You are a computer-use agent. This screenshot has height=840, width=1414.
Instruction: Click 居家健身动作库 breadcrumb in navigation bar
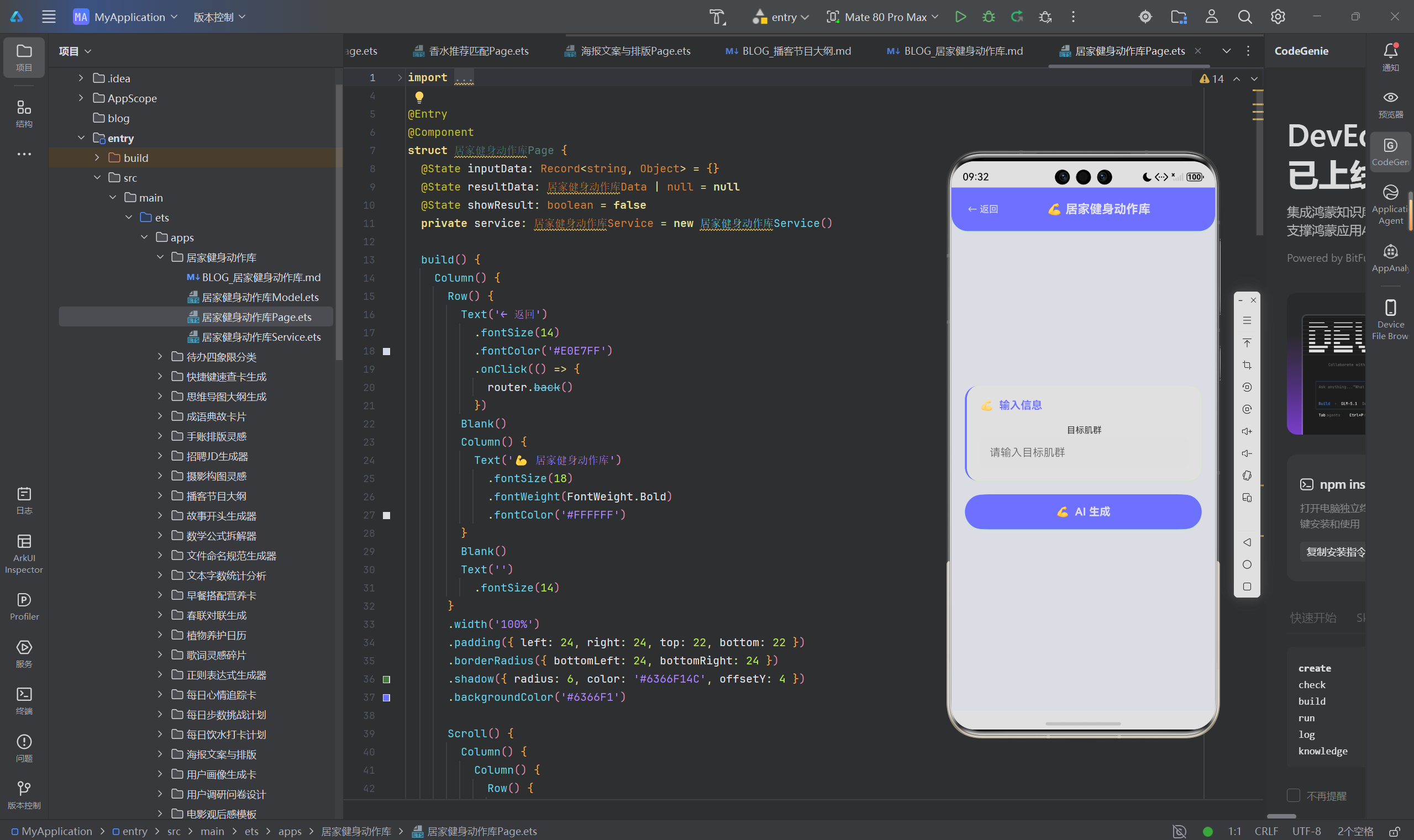click(x=356, y=831)
